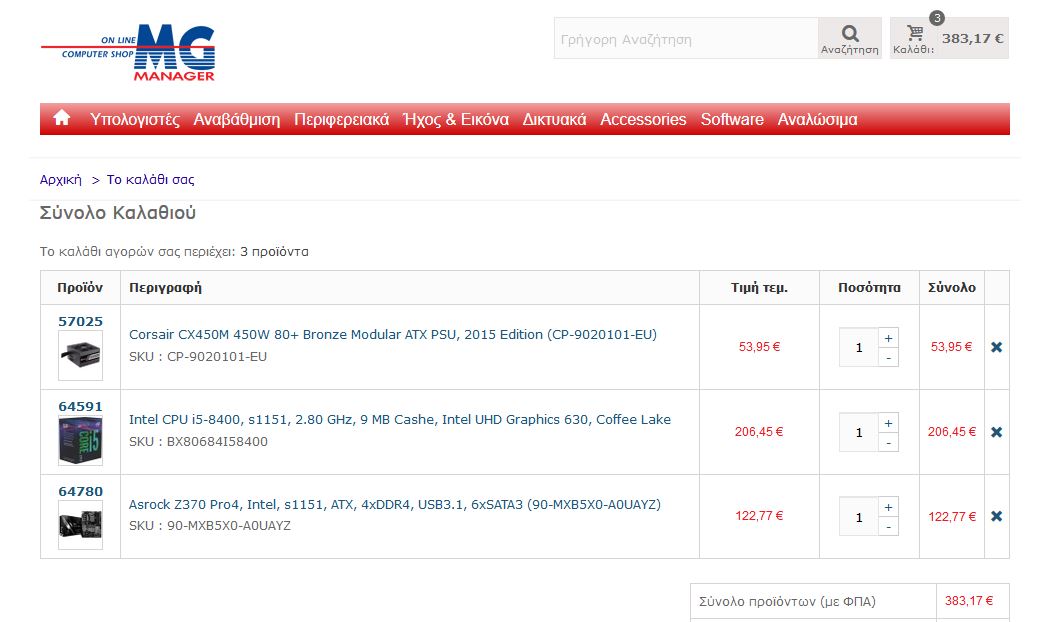Click the Περιγραφή column header
The height and width of the screenshot is (622, 1058).
click(165, 287)
